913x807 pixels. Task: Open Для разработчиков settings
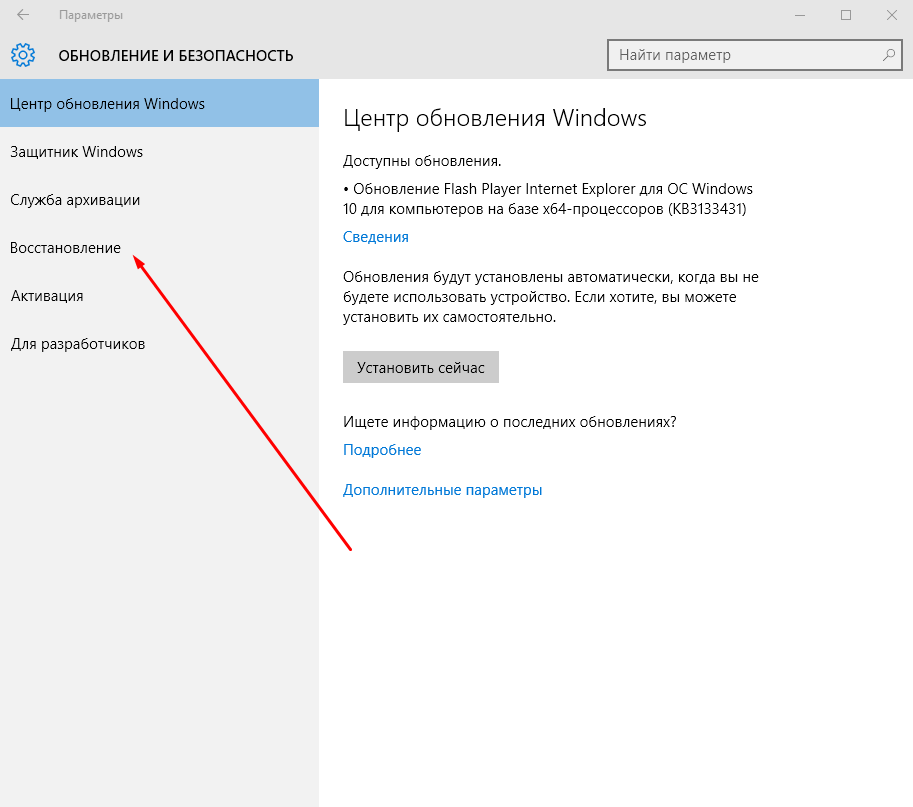[x=78, y=344]
